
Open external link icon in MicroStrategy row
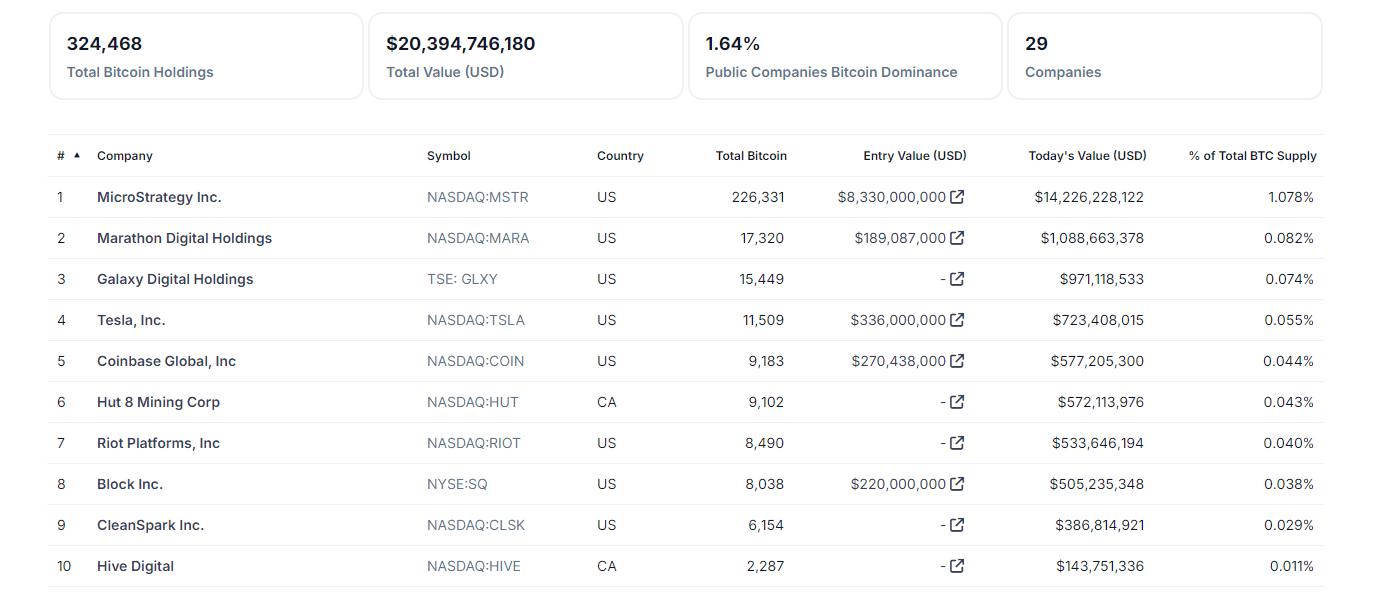pos(957,197)
